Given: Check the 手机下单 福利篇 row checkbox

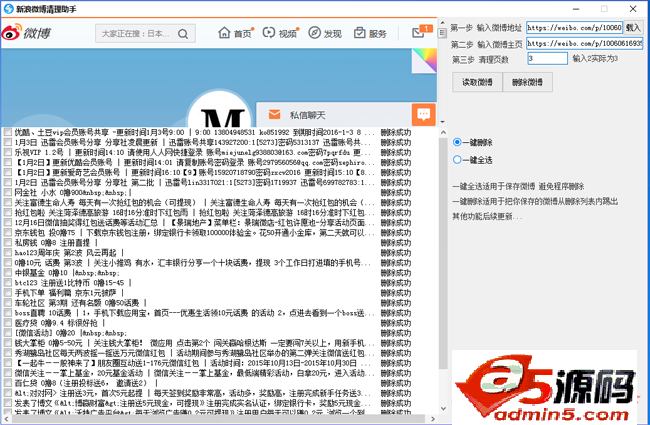Looking at the screenshot, I should 7,293.
